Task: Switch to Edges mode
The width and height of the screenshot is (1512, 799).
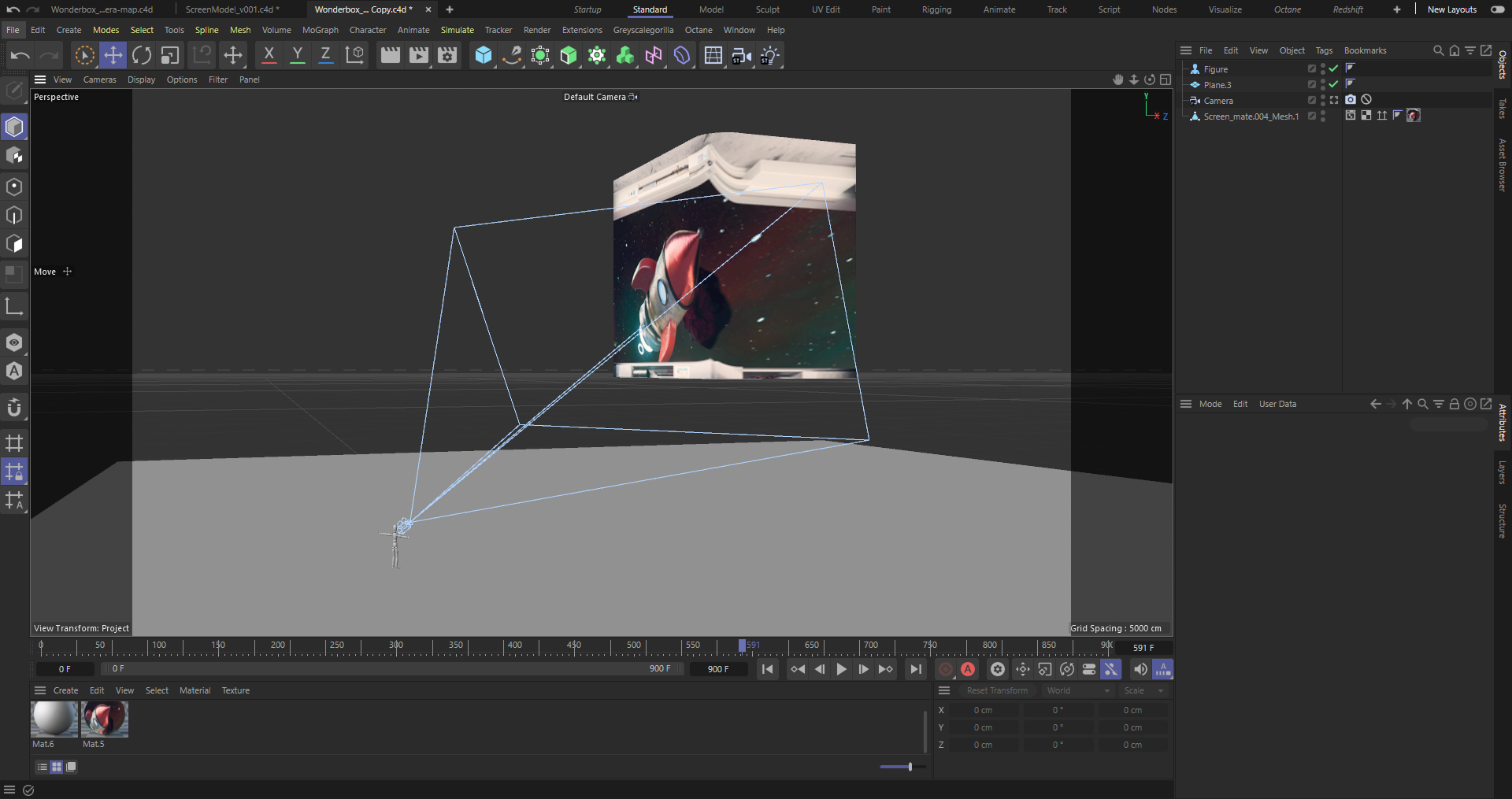Action: click(14, 215)
